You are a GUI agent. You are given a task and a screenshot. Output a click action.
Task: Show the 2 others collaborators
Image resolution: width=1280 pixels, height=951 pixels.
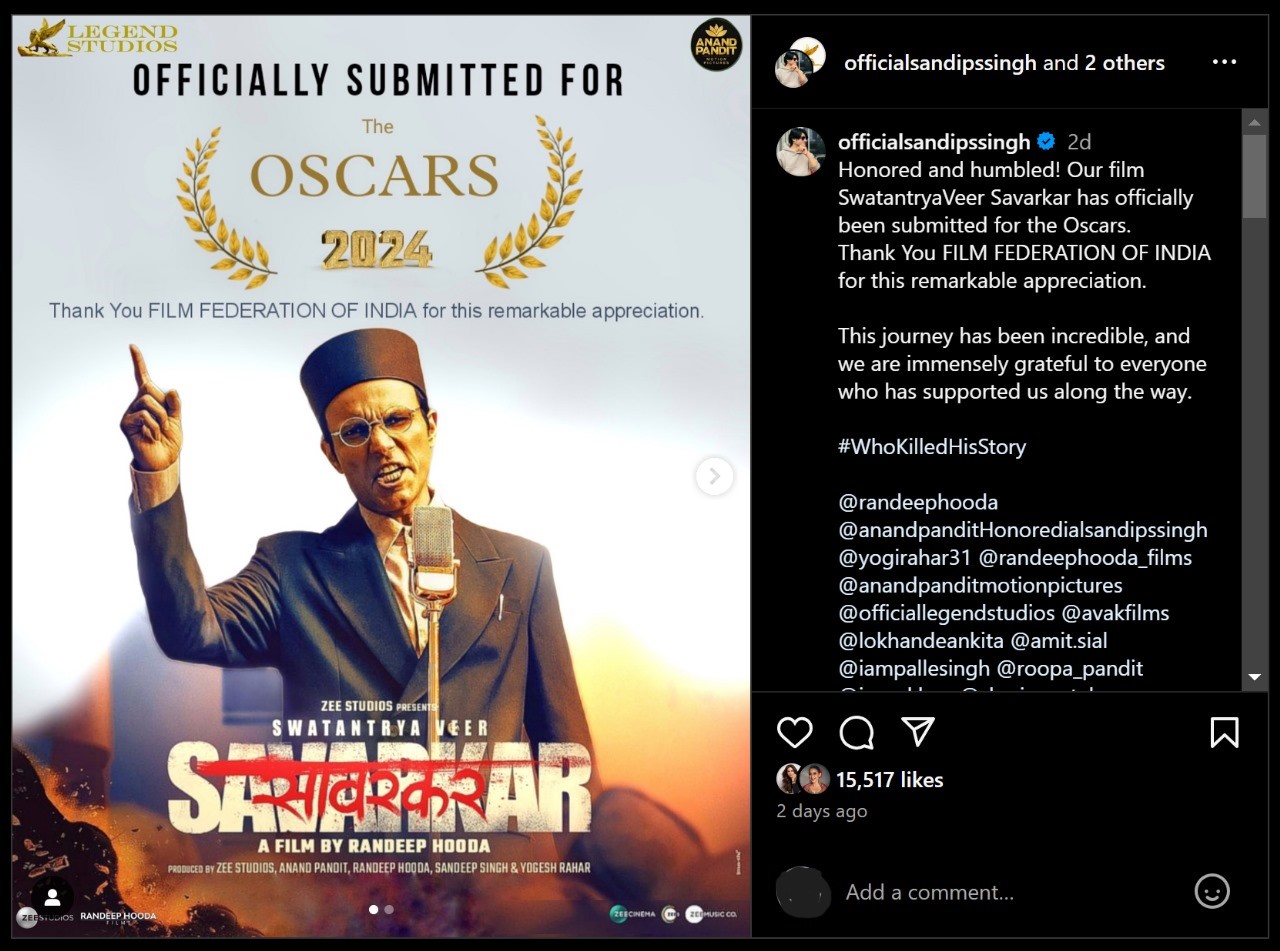pyautogui.click(x=1124, y=63)
